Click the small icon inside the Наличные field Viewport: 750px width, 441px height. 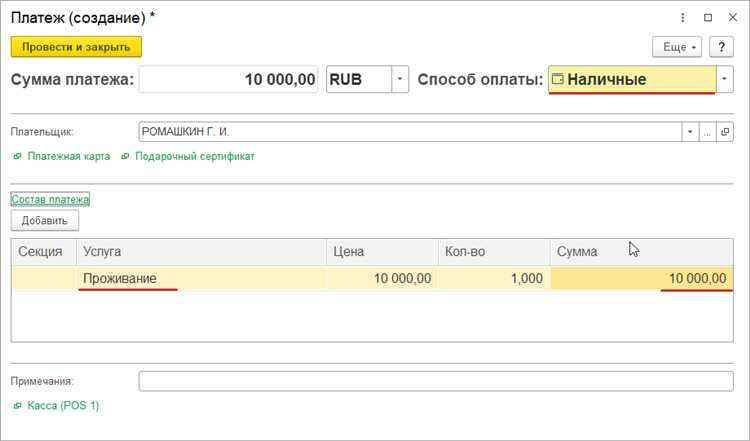[558, 80]
